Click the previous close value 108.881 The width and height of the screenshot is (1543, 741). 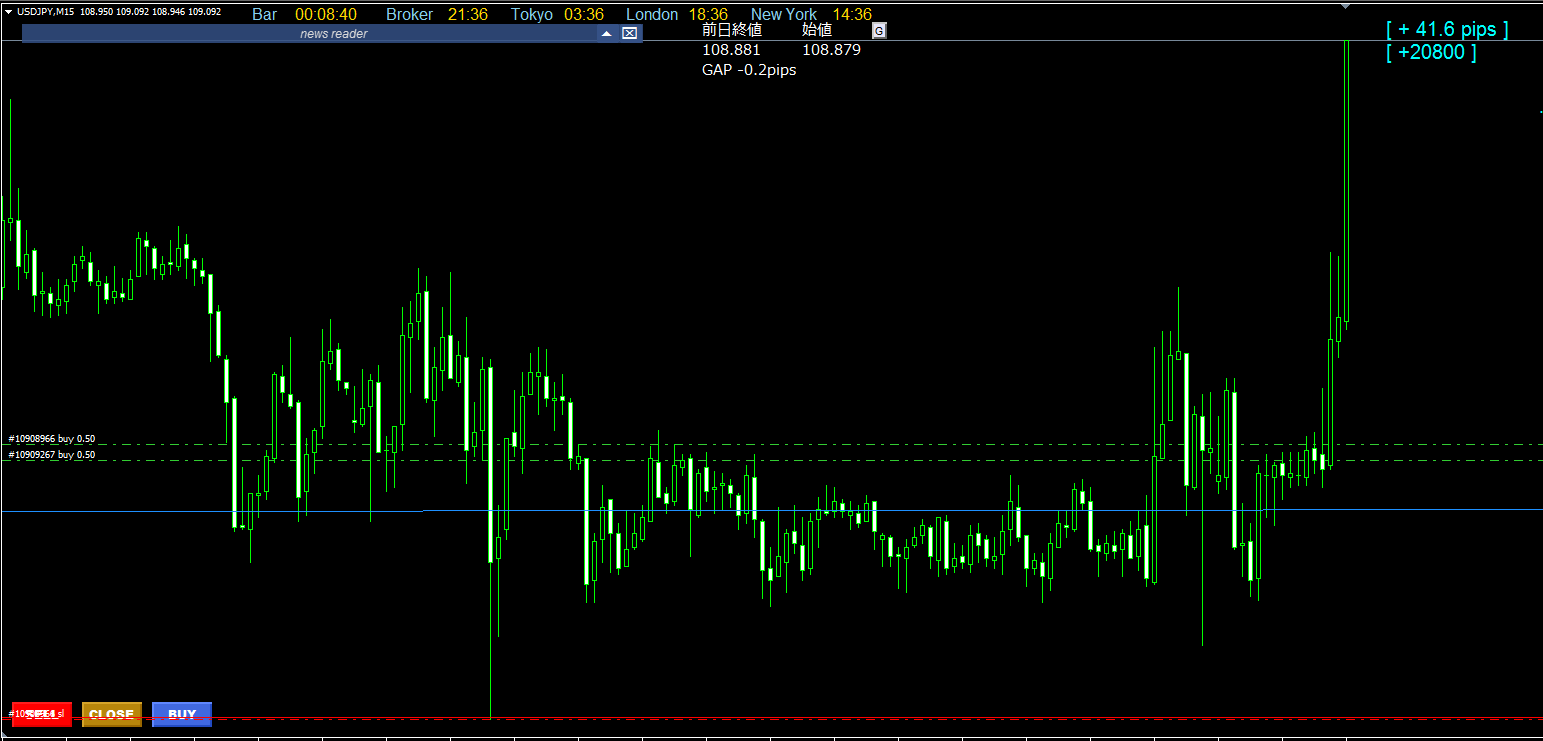732,49
